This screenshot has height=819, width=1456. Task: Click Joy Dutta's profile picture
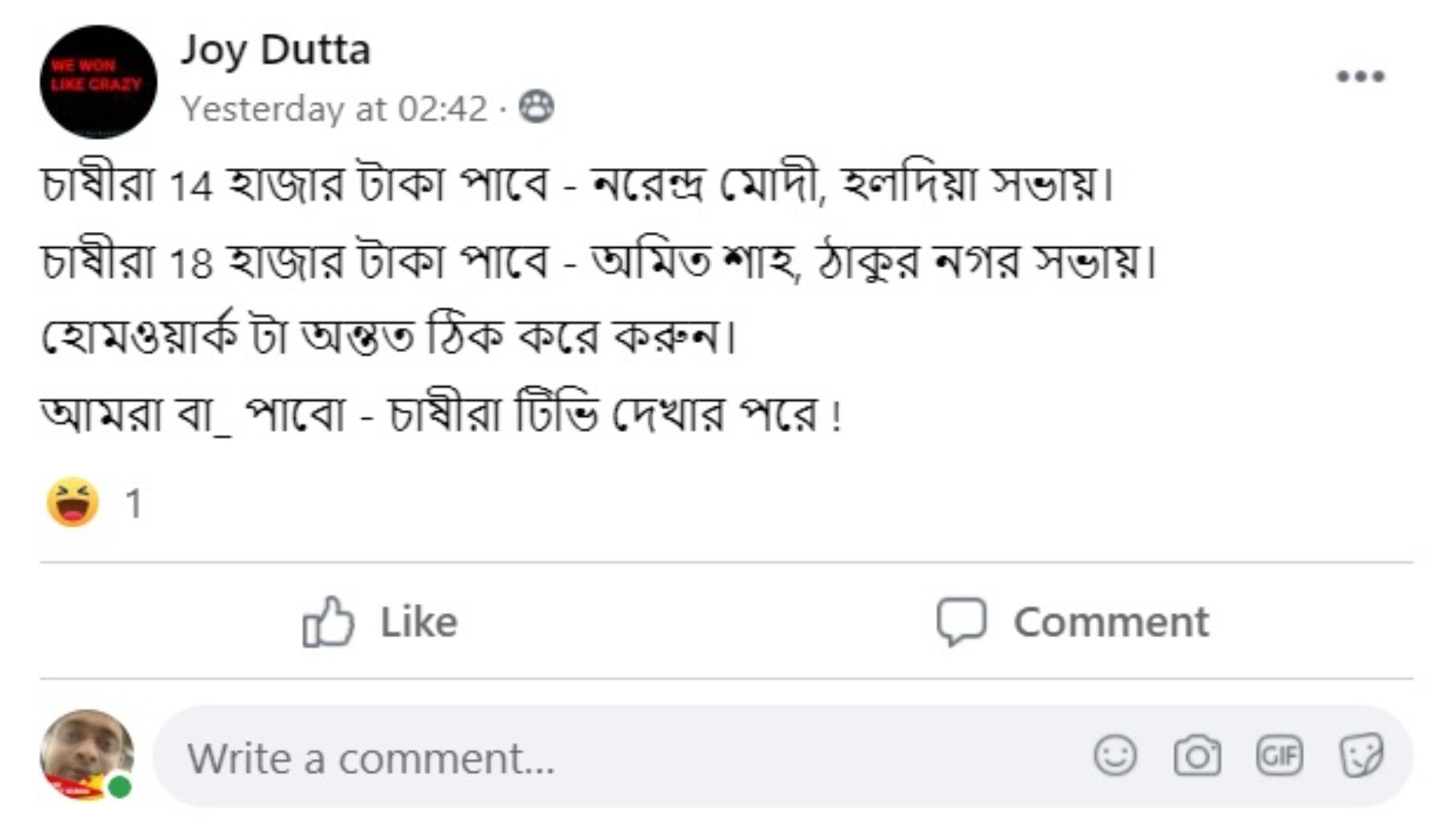[98, 76]
